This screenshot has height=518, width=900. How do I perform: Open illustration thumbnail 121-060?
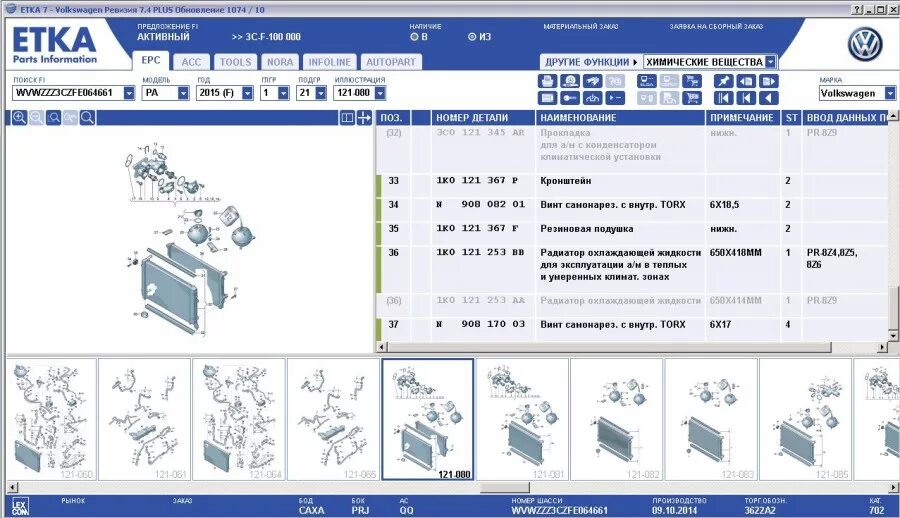tap(51, 419)
